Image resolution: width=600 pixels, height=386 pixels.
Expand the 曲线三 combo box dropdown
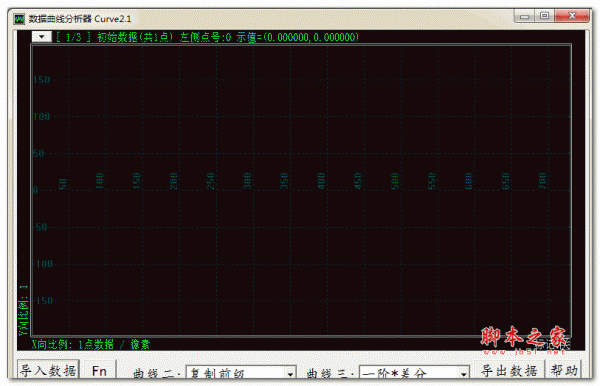(463, 374)
